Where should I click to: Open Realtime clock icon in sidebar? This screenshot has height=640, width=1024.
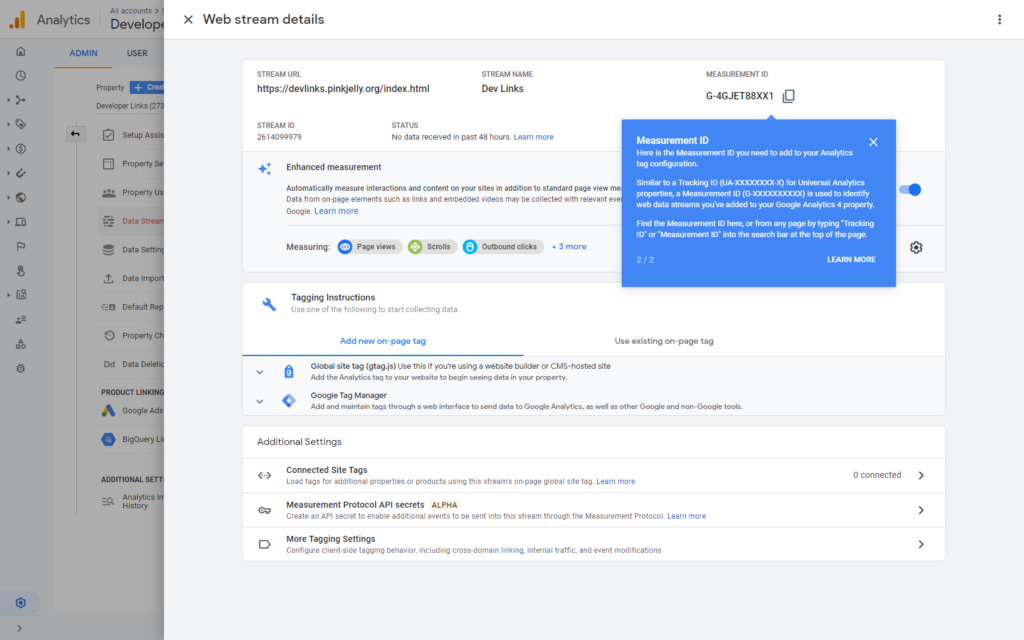coord(20,75)
